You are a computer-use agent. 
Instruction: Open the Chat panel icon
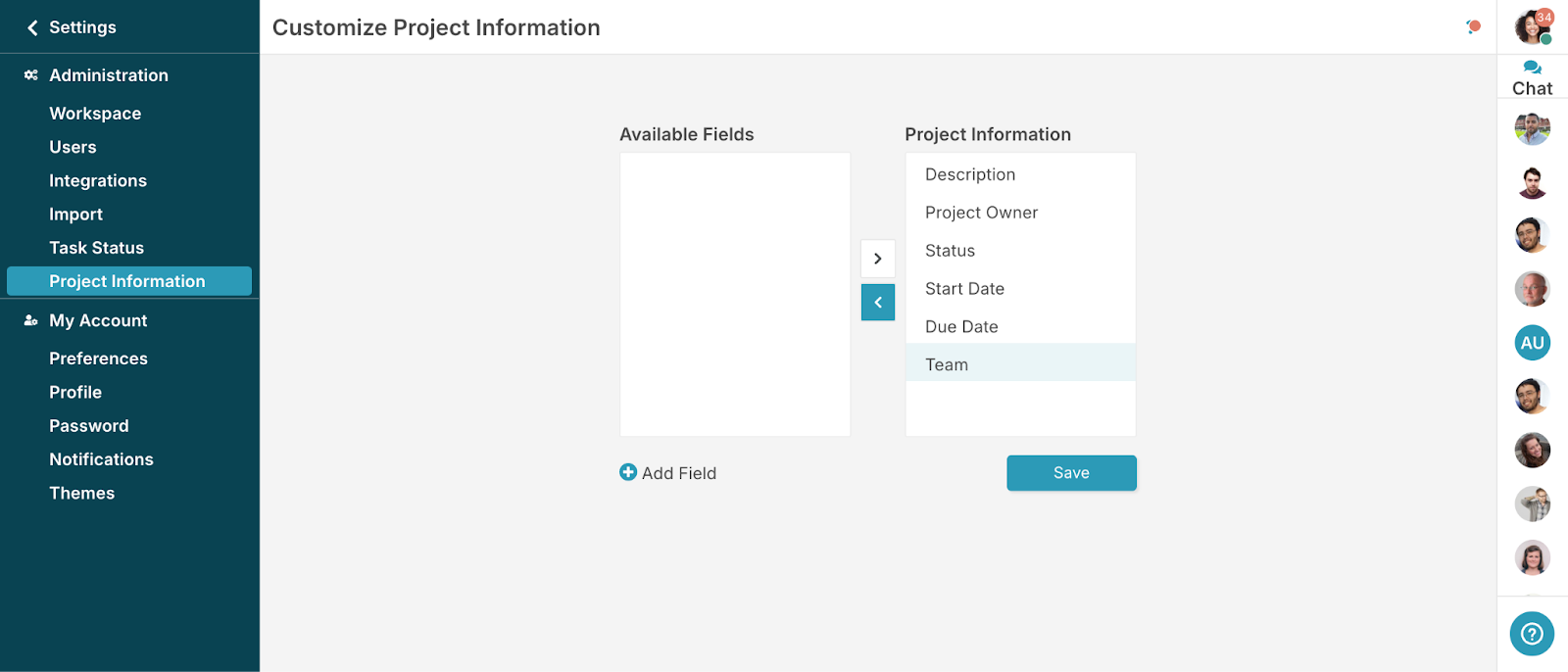pos(1532,69)
